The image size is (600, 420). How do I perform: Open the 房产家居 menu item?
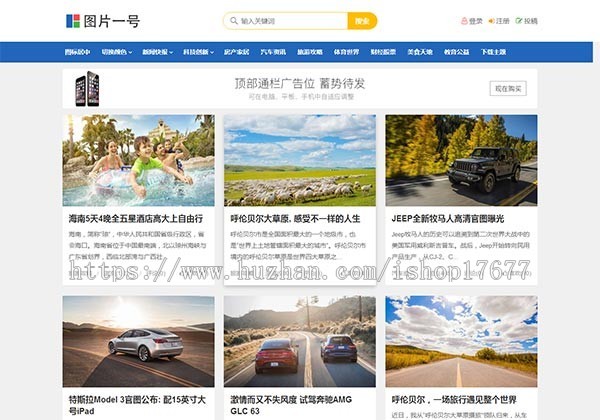click(x=236, y=52)
